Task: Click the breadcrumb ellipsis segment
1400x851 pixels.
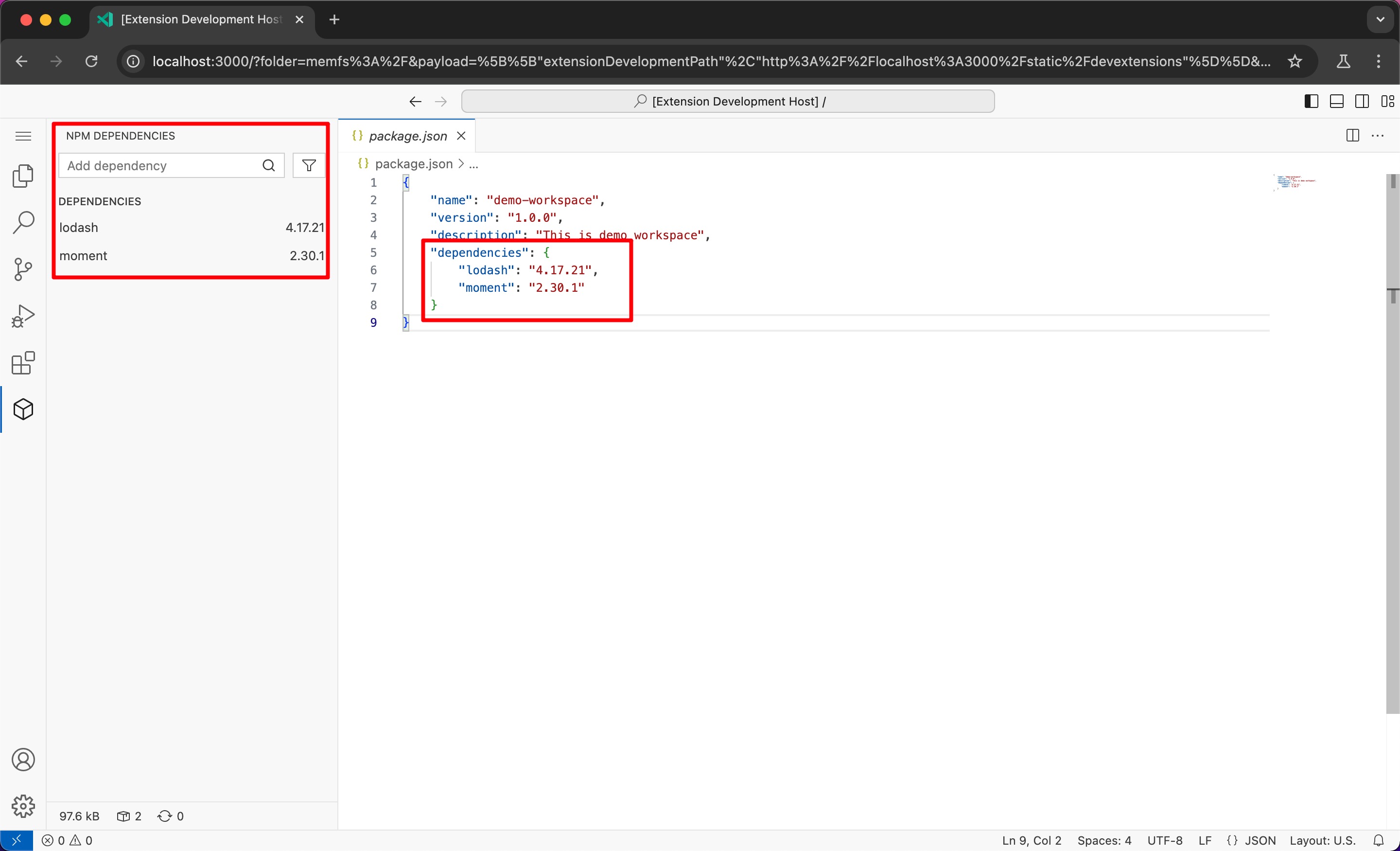Action: pos(473,164)
